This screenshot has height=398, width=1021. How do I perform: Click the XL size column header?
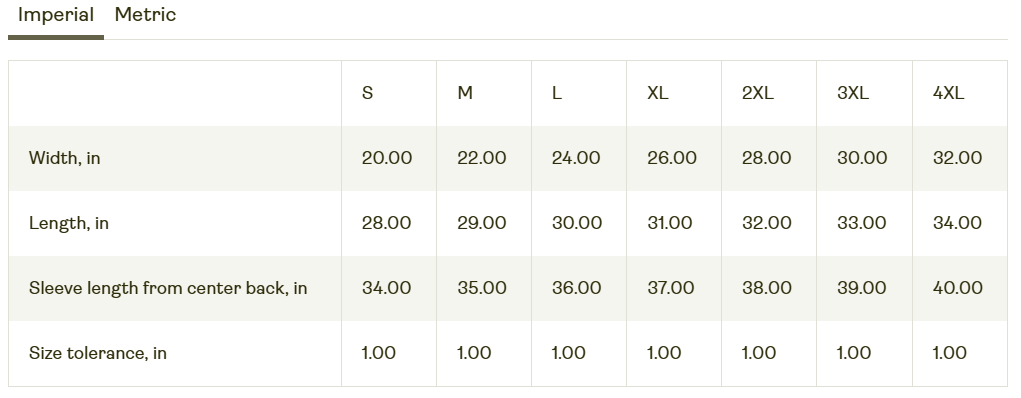(x=658, y=93)
